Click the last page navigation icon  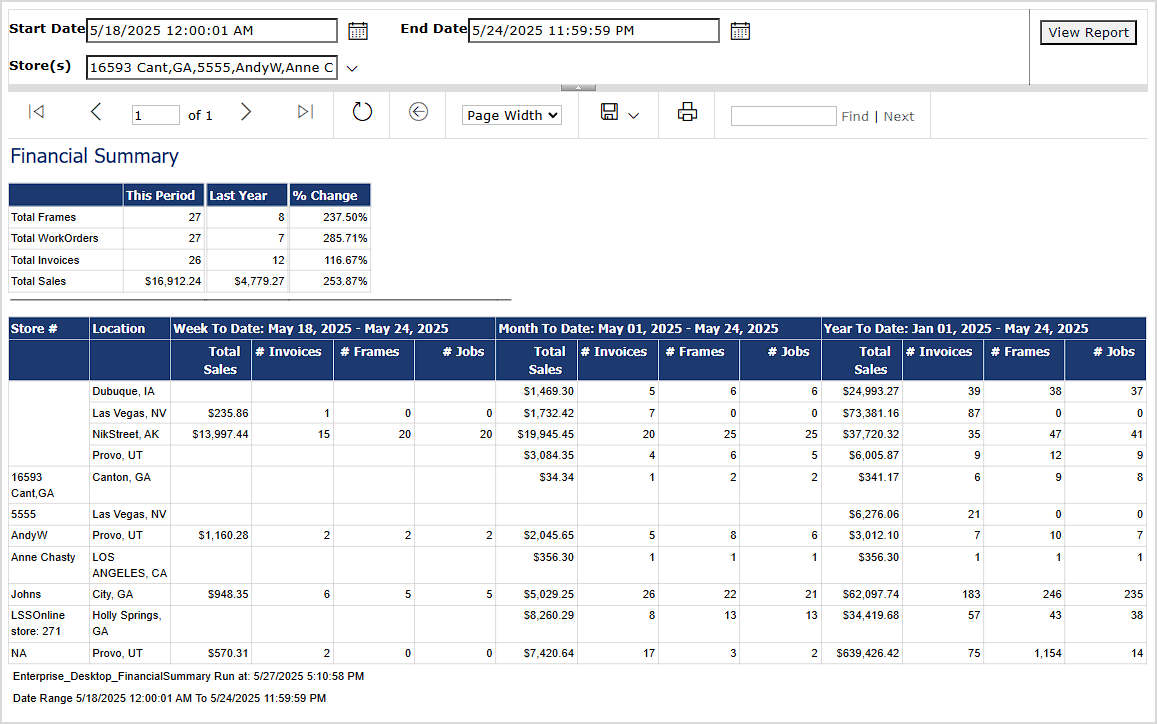(x=305, y=112)
